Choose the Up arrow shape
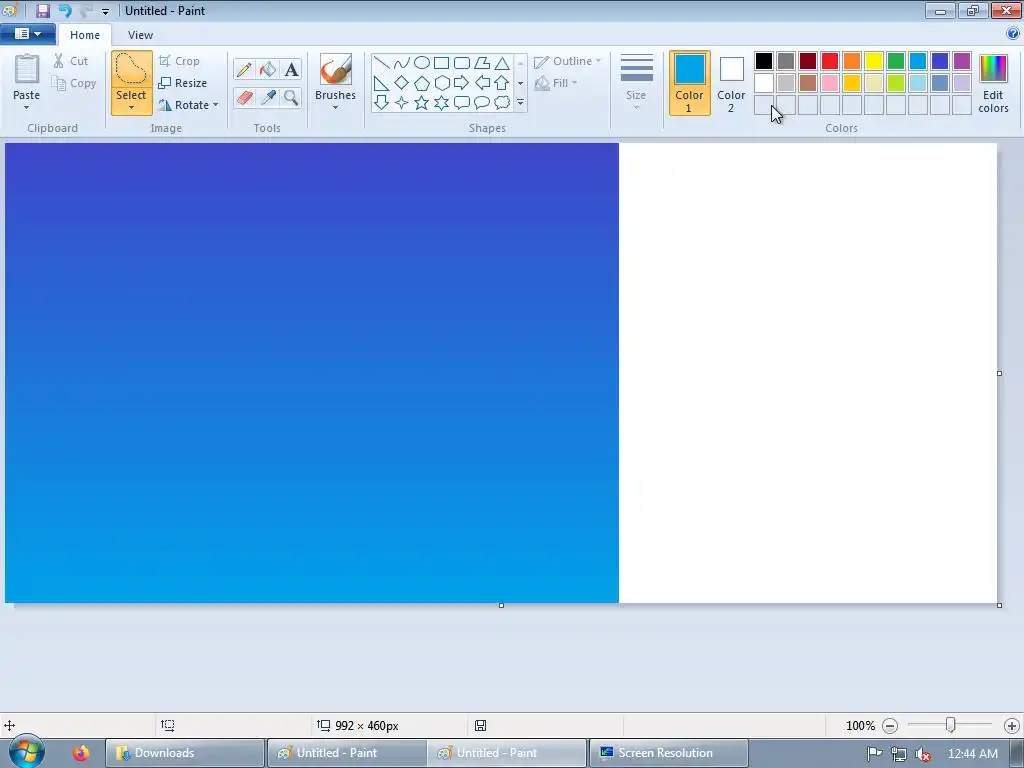Image resolution: width=1024 pixels, height=768 pixels. [502, 83]
